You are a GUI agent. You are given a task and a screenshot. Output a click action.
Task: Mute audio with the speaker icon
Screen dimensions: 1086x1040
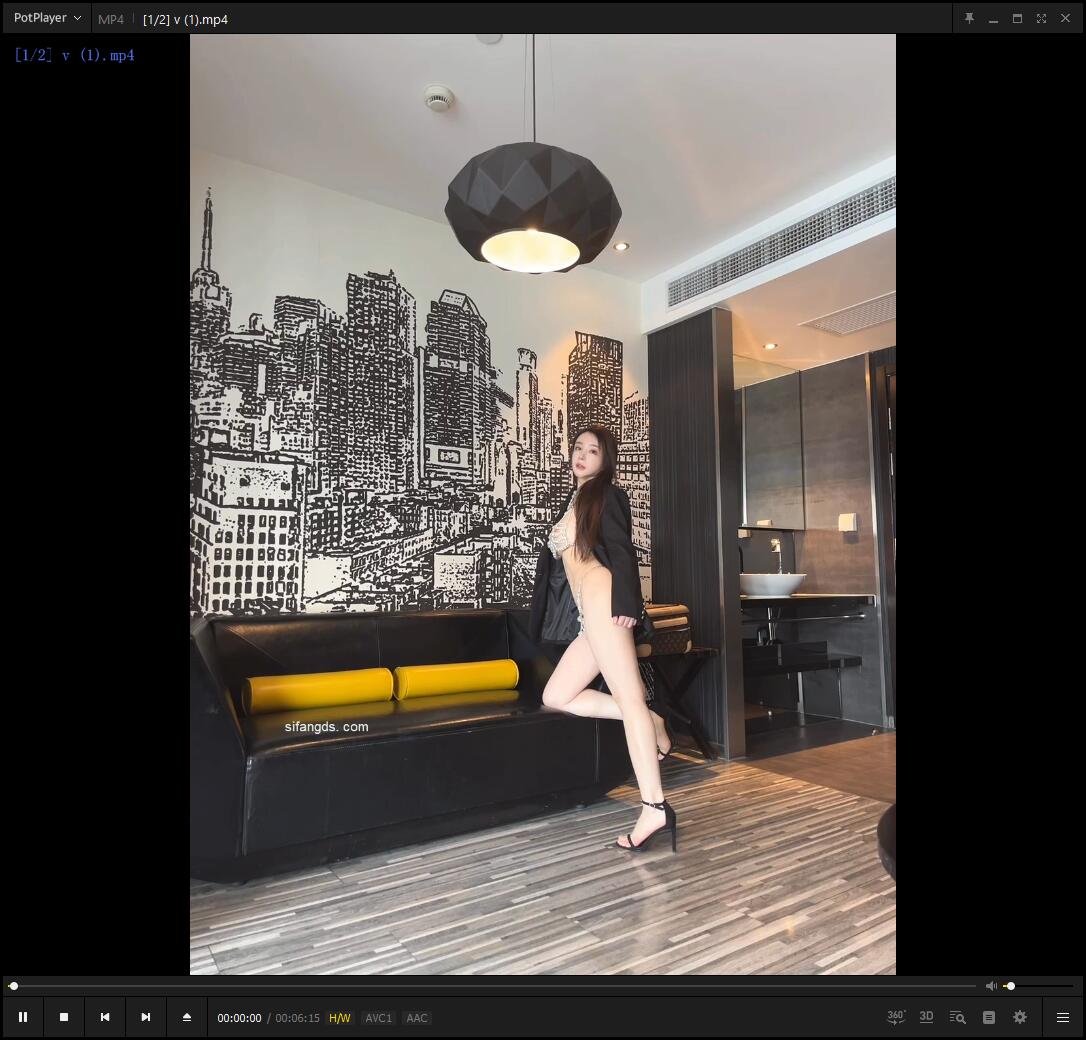tap(991, 986)
